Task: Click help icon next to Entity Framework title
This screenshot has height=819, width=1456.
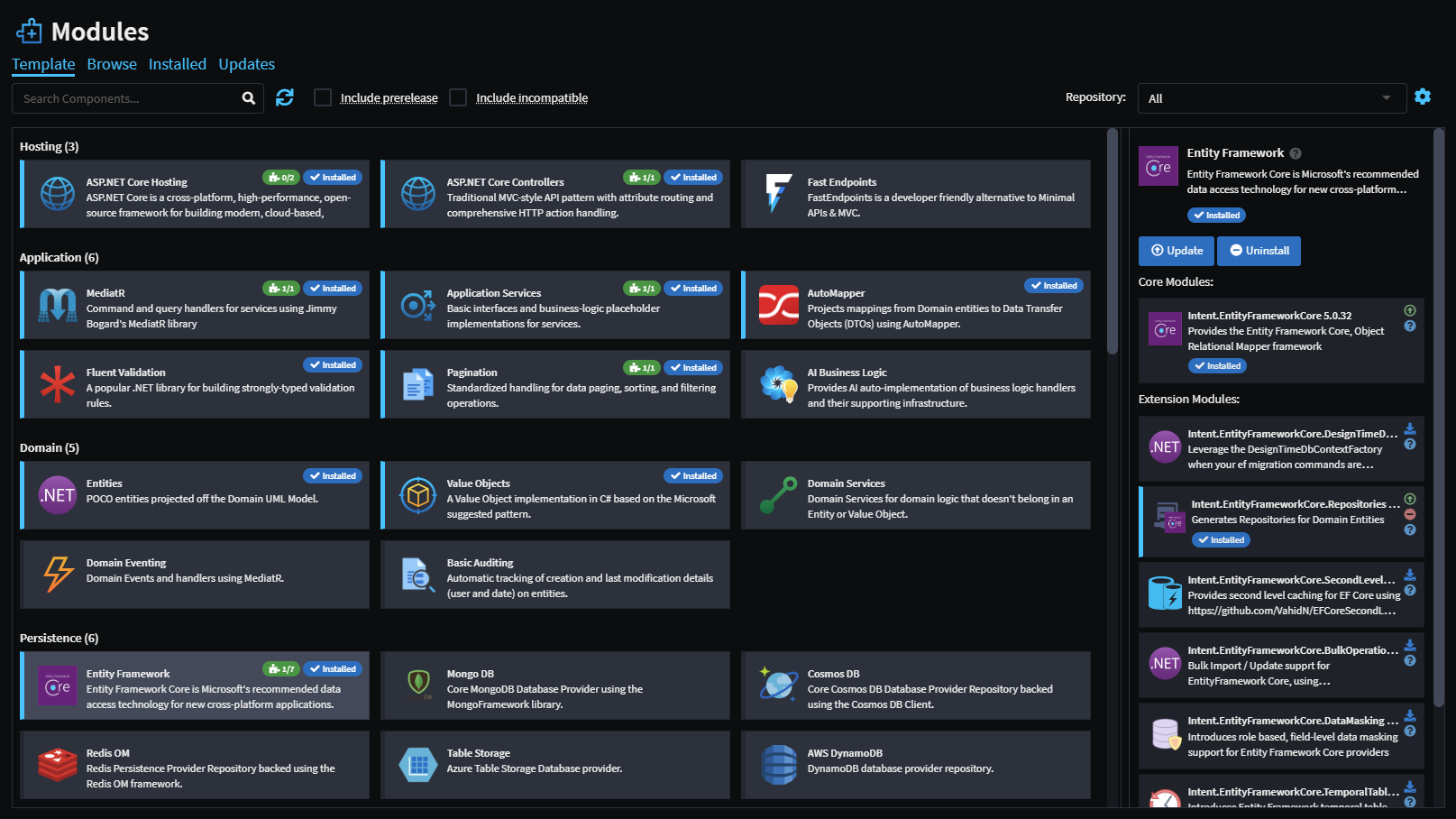Action: point(1296,153)
